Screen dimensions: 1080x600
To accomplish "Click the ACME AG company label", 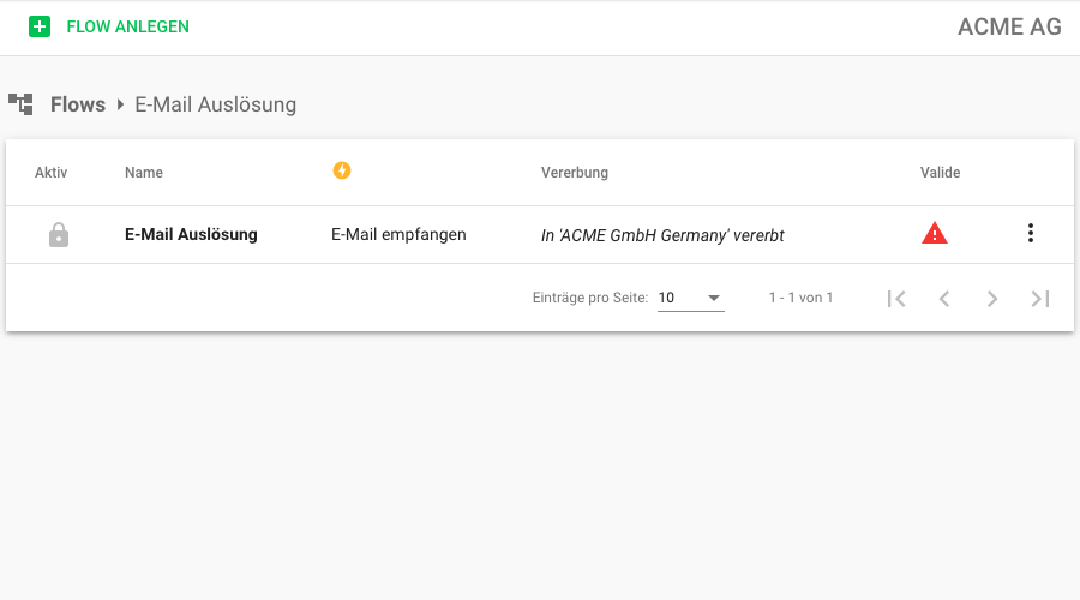I will pos(1009,27).
